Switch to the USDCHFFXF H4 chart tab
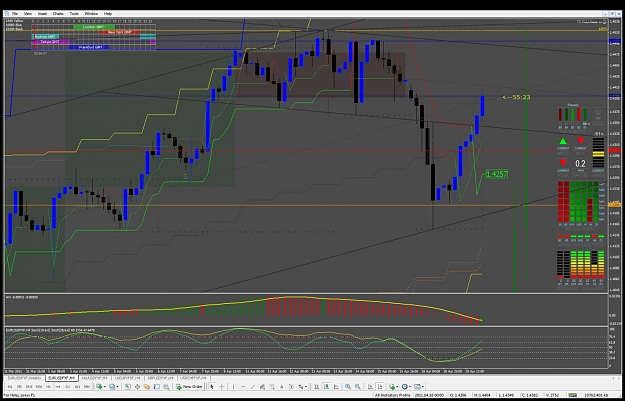The height and width of the screenshot is (401, 625). 193,378
